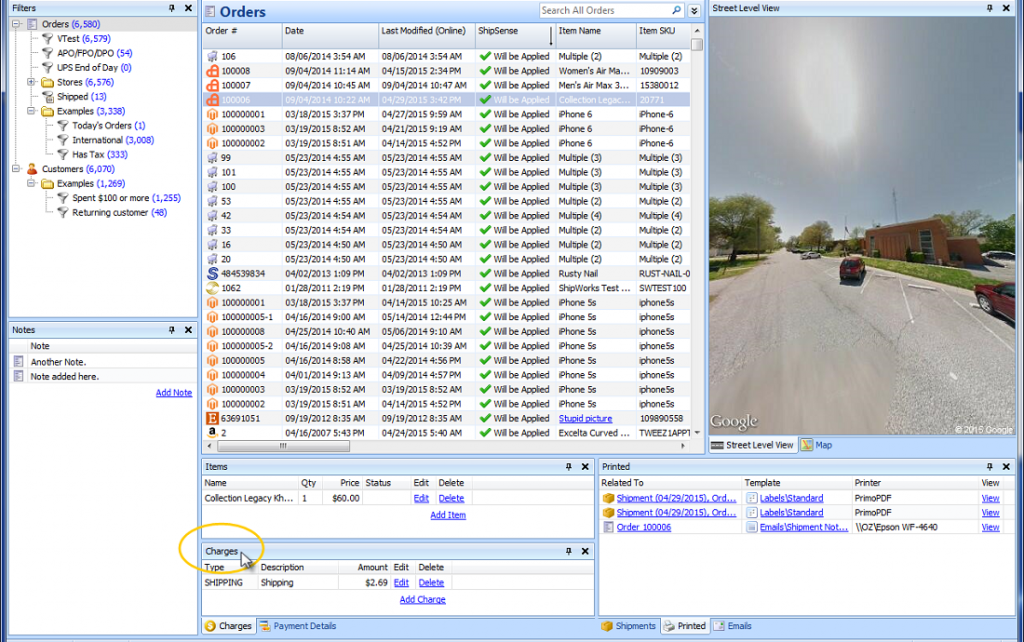
Task: Pin the Street Level View panel
Action: (992, 8)
